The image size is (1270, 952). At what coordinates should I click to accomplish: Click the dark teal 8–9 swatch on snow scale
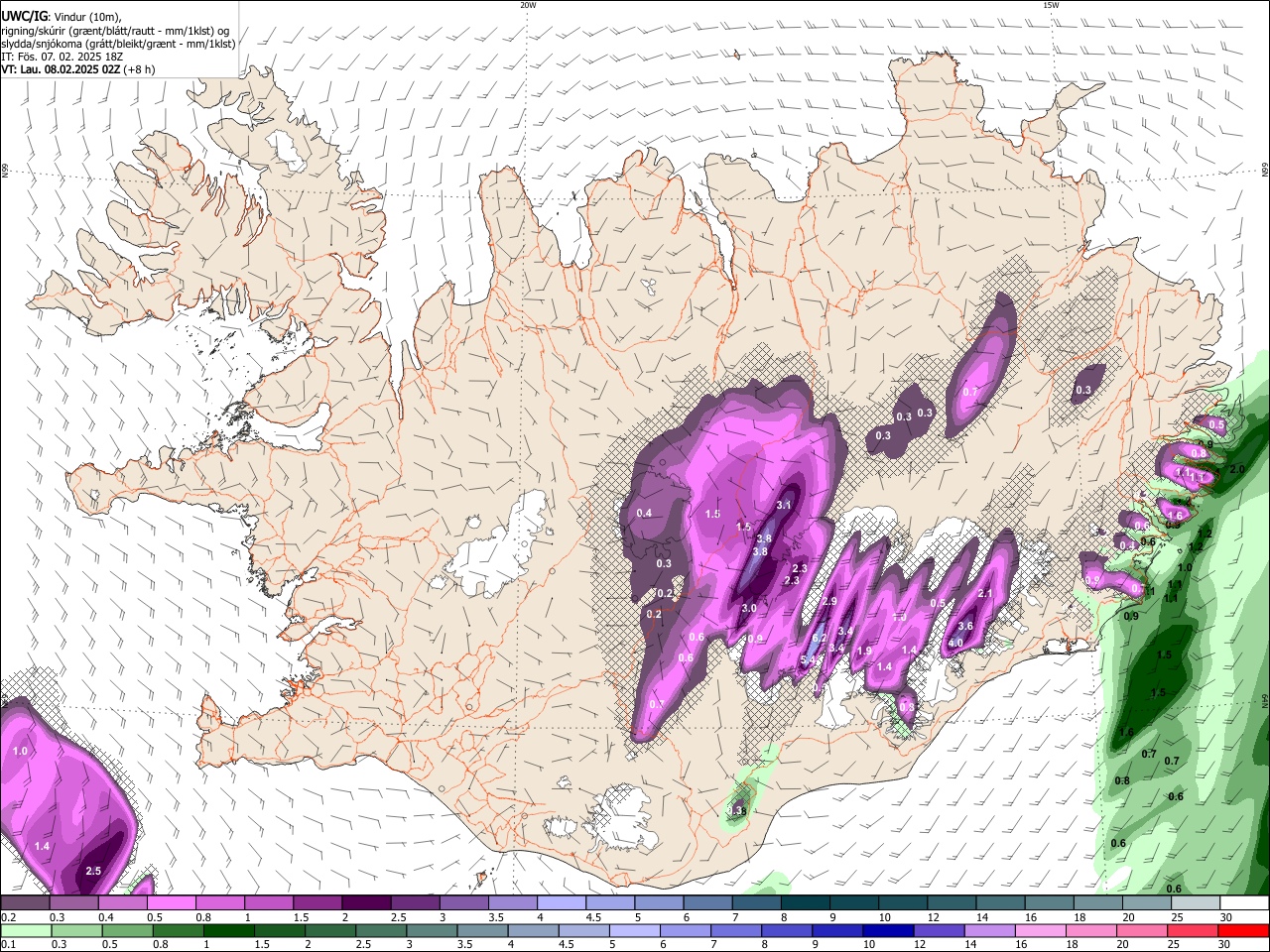[806, 902]
